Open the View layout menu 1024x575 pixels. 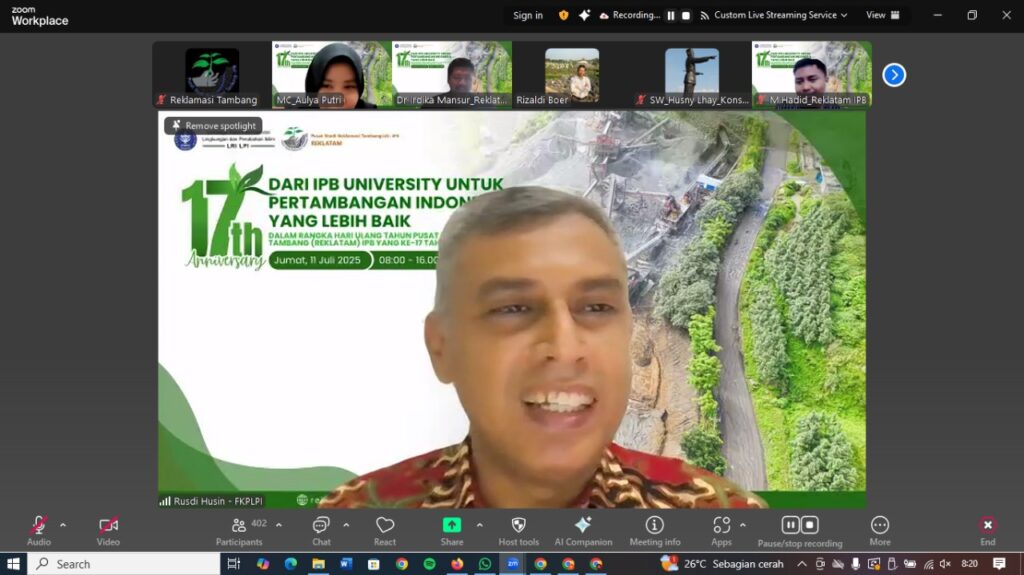882,15
